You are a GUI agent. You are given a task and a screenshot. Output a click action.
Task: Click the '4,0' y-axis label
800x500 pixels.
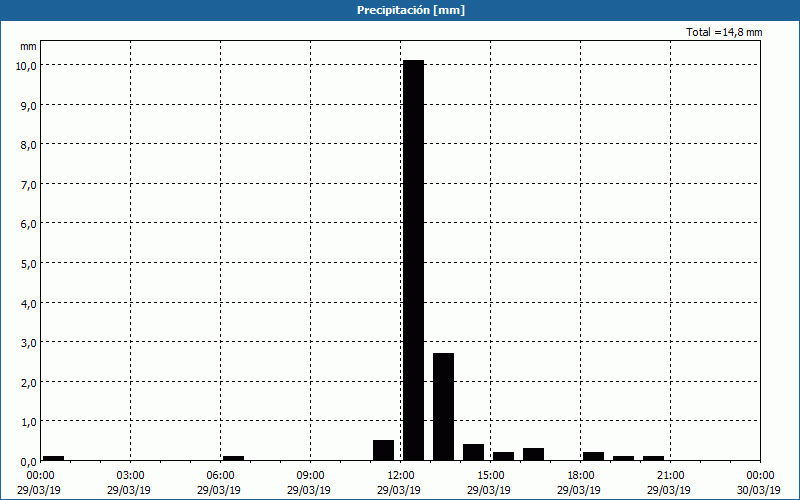point(29,304)
